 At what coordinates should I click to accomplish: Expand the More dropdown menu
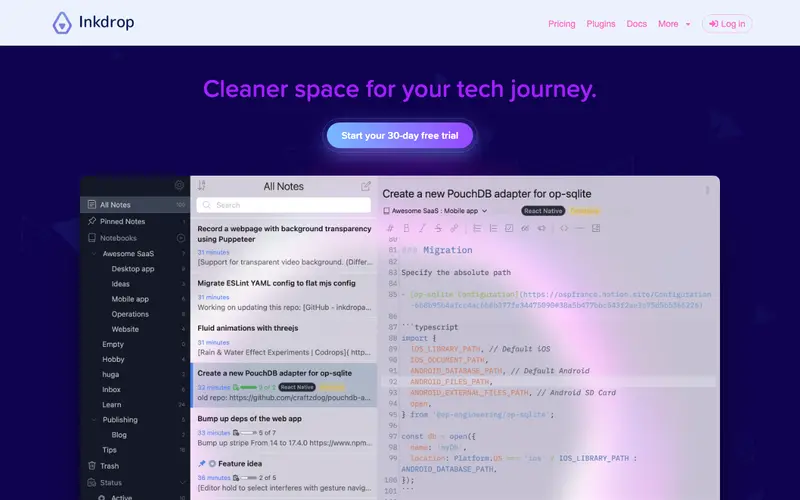674,24
